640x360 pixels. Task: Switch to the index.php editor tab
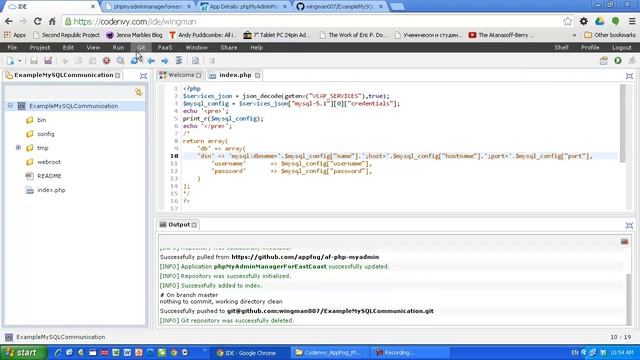tap(235, 75)
